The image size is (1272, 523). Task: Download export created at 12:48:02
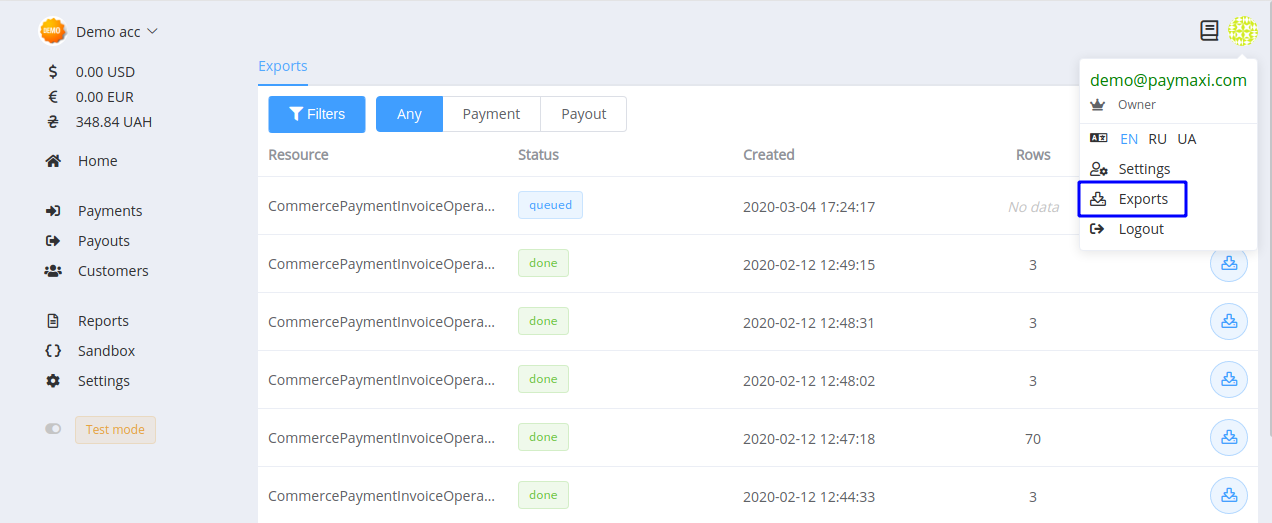1229,380
